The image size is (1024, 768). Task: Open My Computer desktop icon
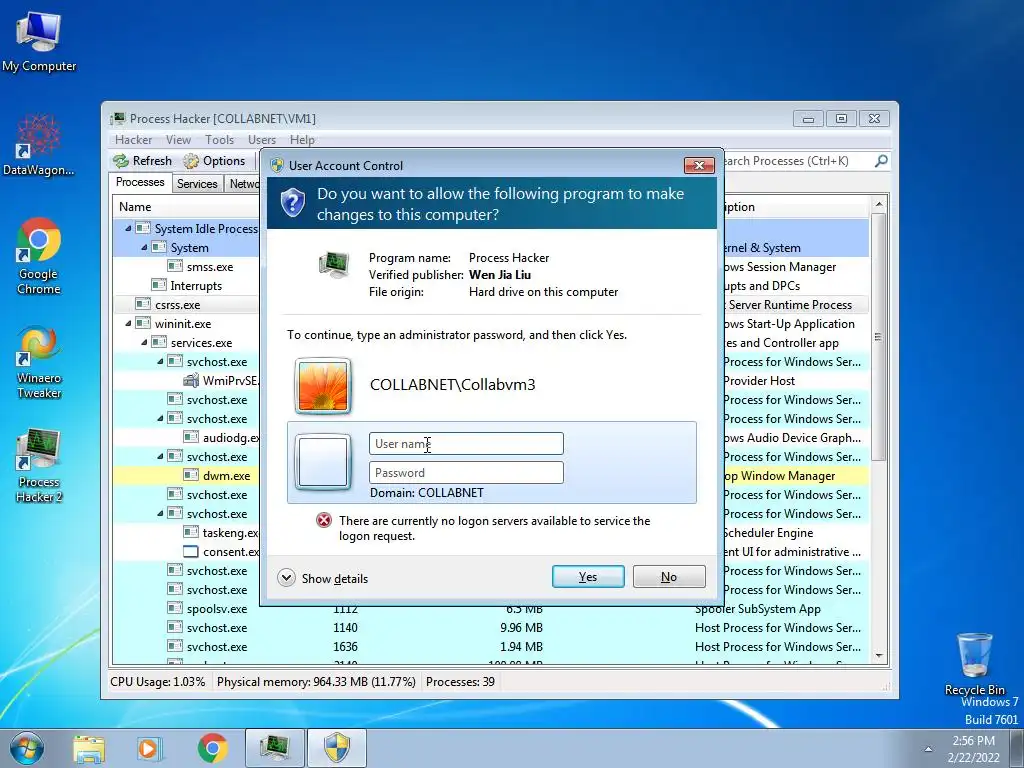pos(39,41)
